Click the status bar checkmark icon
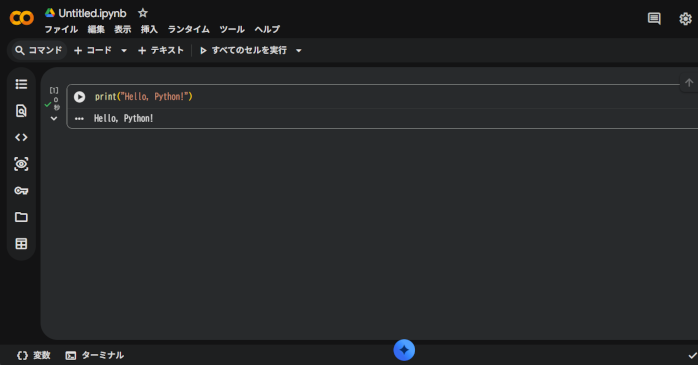The width and height of the screenshot is (698, 365). click(692, 356)
